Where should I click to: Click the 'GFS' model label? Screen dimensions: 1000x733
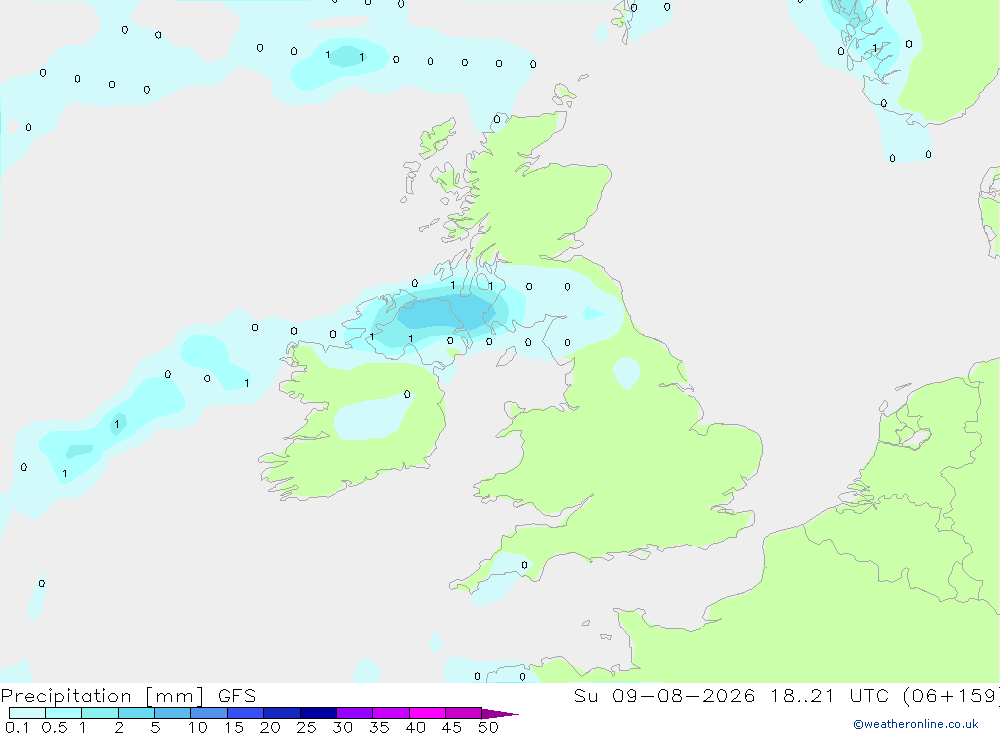click(x=237, y=695)
